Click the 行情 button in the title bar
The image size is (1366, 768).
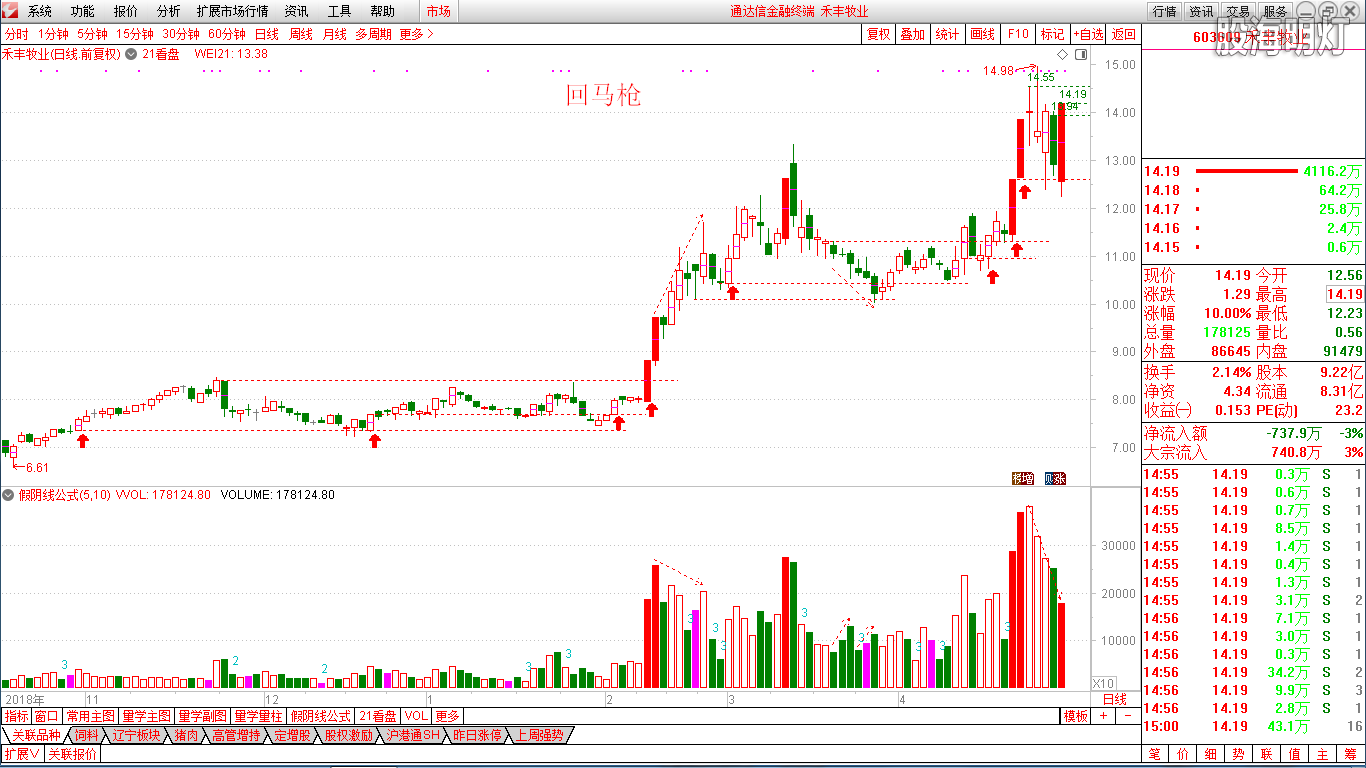[1164, 11]
